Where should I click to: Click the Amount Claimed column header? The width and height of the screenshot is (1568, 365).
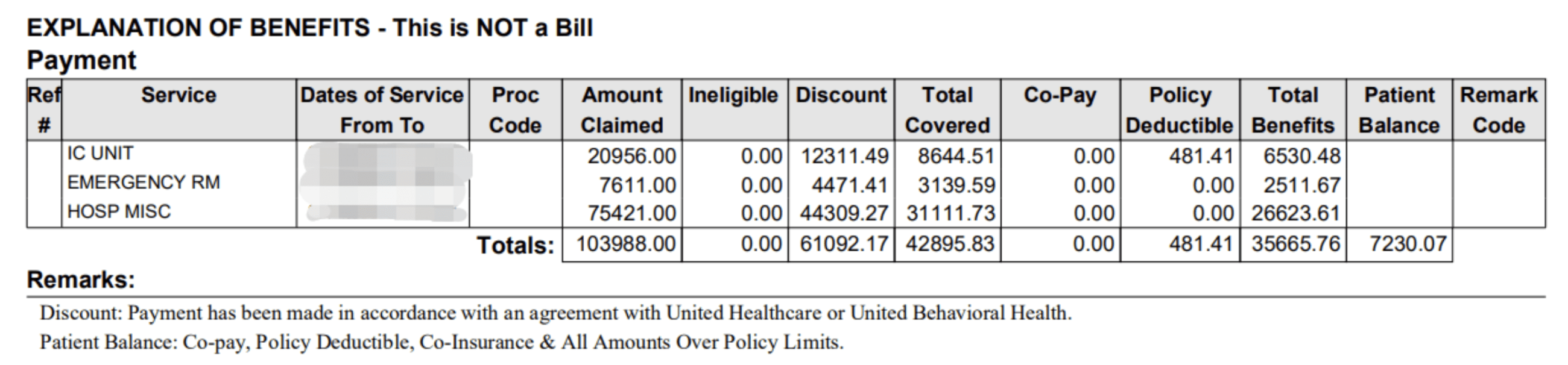click(x=622, y=110)
